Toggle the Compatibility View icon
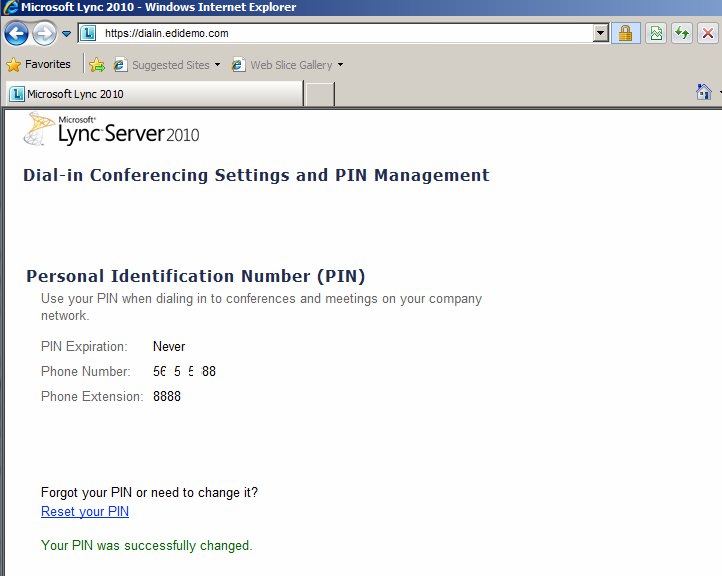The image size is (722, 576). [656, 33]
